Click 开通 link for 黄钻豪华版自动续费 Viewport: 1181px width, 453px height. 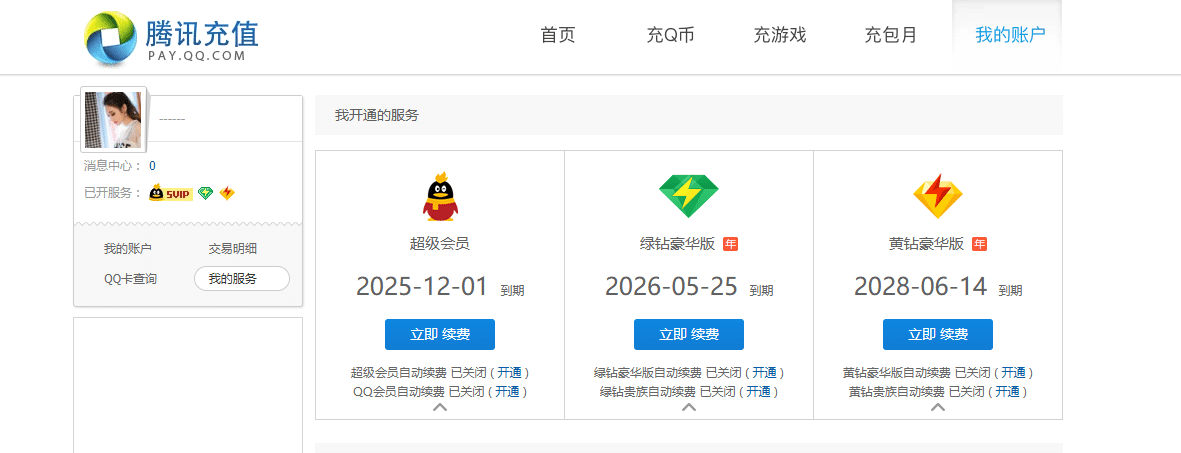point(1013,372)
